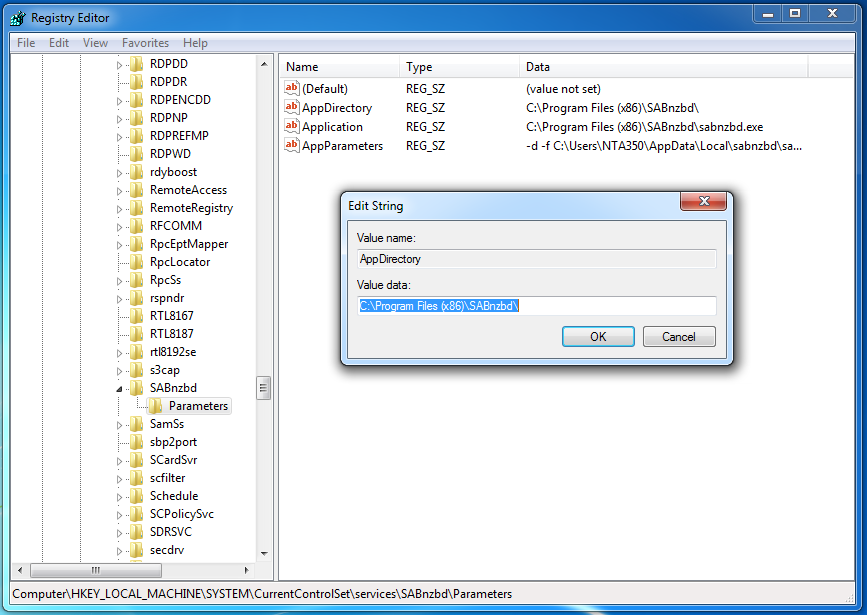This screenshot has width=867, height=615.
Task: Click the Value data input field
Action: (x=536, y=306)
